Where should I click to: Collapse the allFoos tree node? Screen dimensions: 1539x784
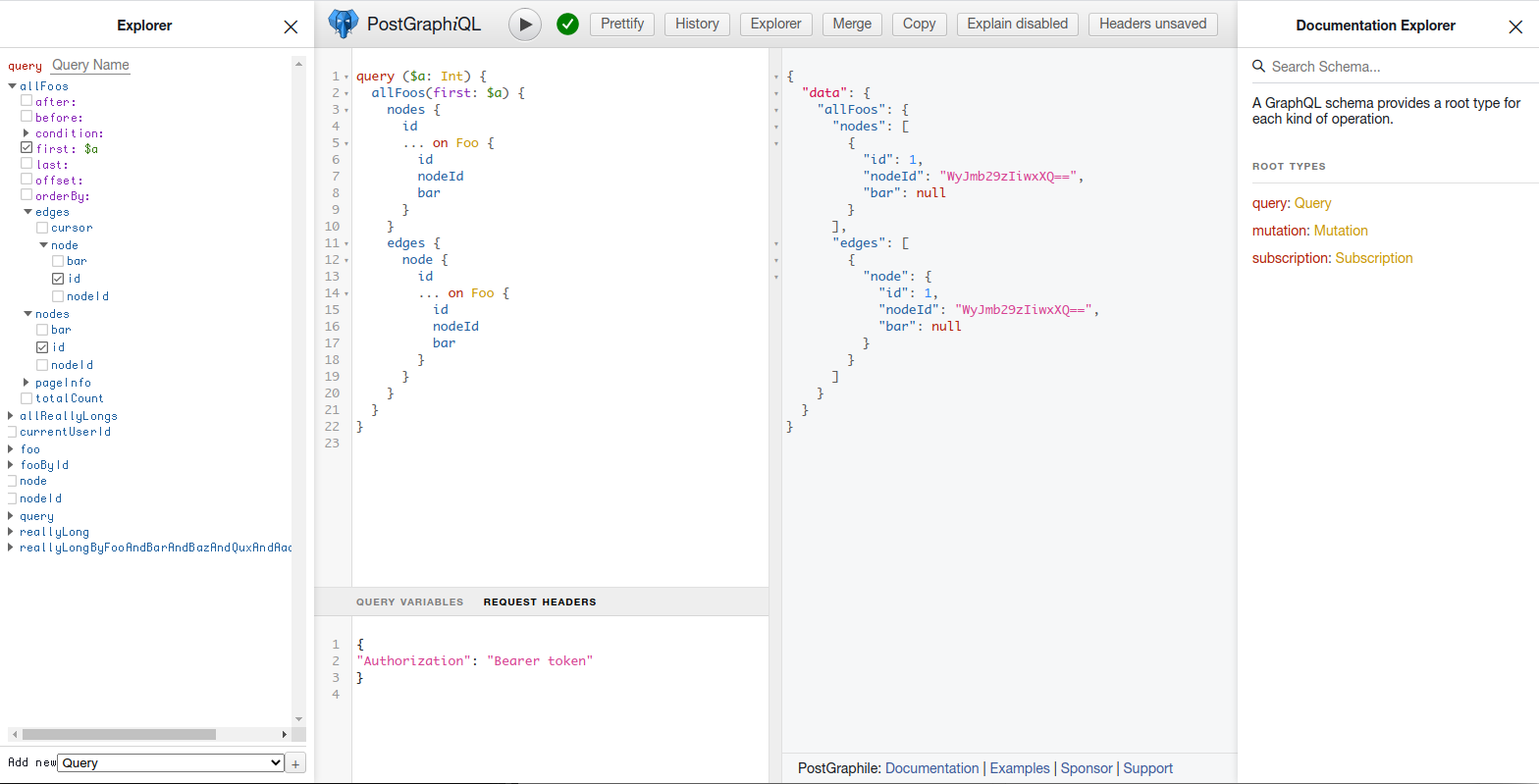point(12,86)
